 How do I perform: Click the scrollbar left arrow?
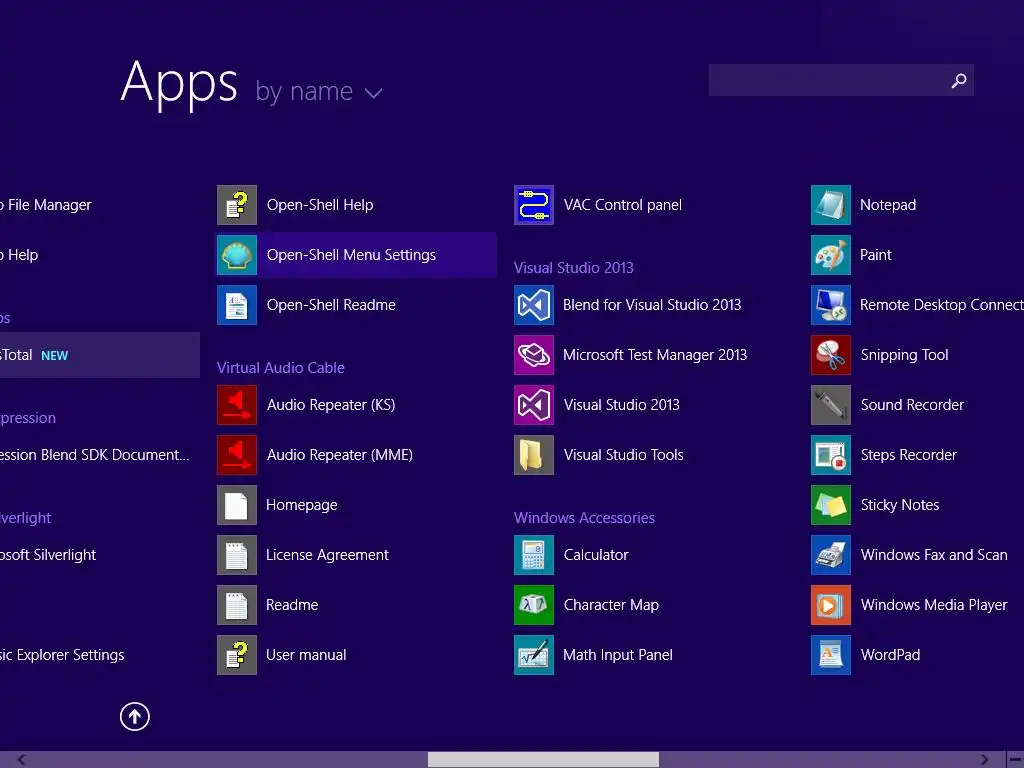(x=22, y=760)
